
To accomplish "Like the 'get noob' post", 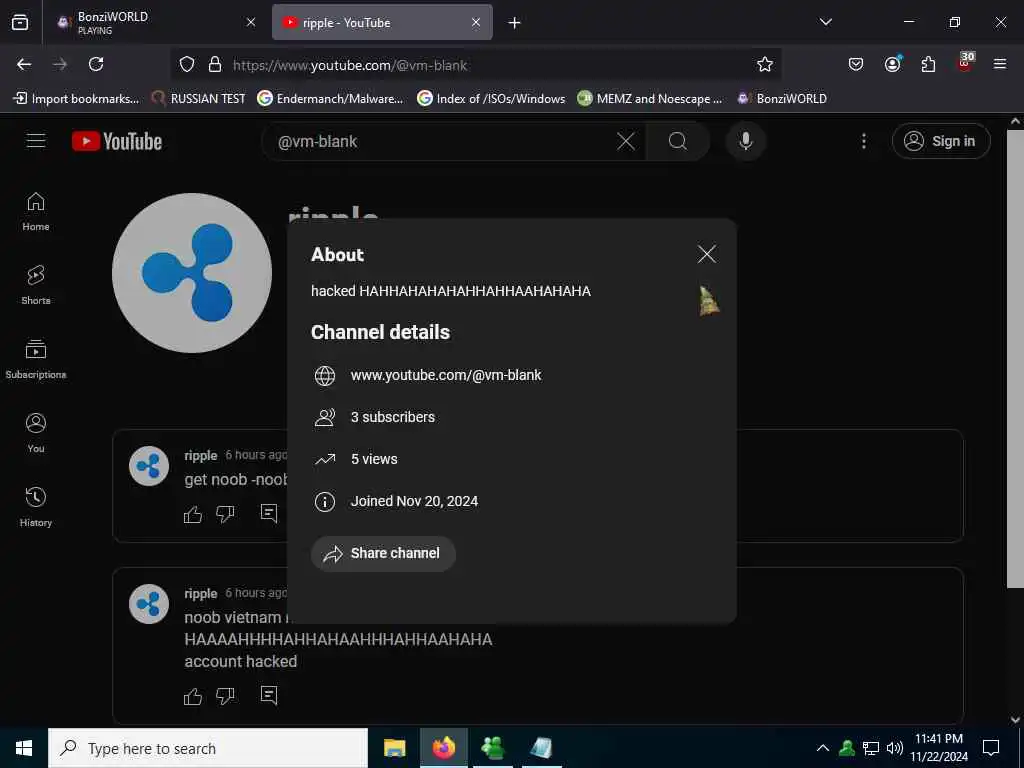I will [193, 515].
